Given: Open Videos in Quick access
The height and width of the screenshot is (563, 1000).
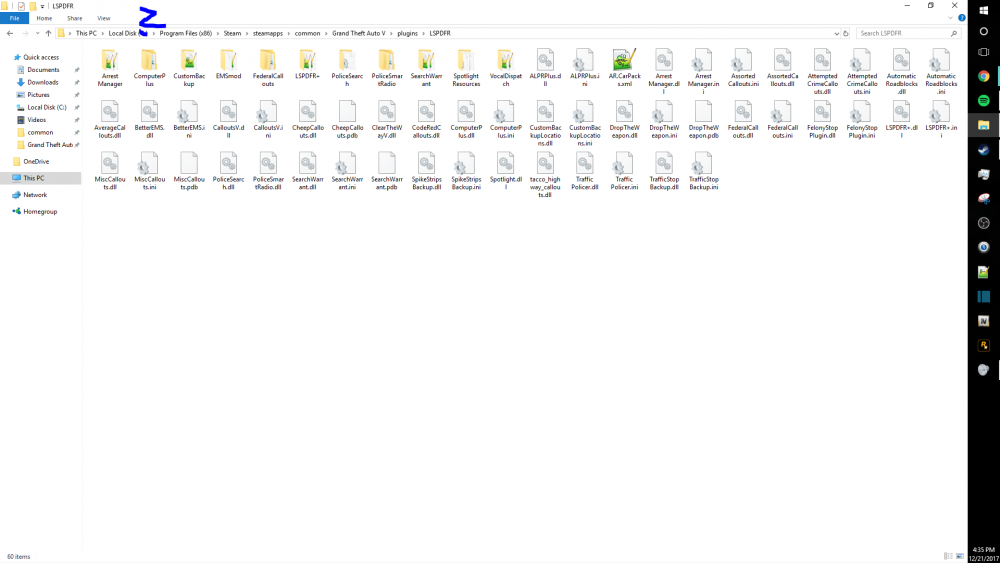Looking at the screenshot, I should click(x=36, y=120).
